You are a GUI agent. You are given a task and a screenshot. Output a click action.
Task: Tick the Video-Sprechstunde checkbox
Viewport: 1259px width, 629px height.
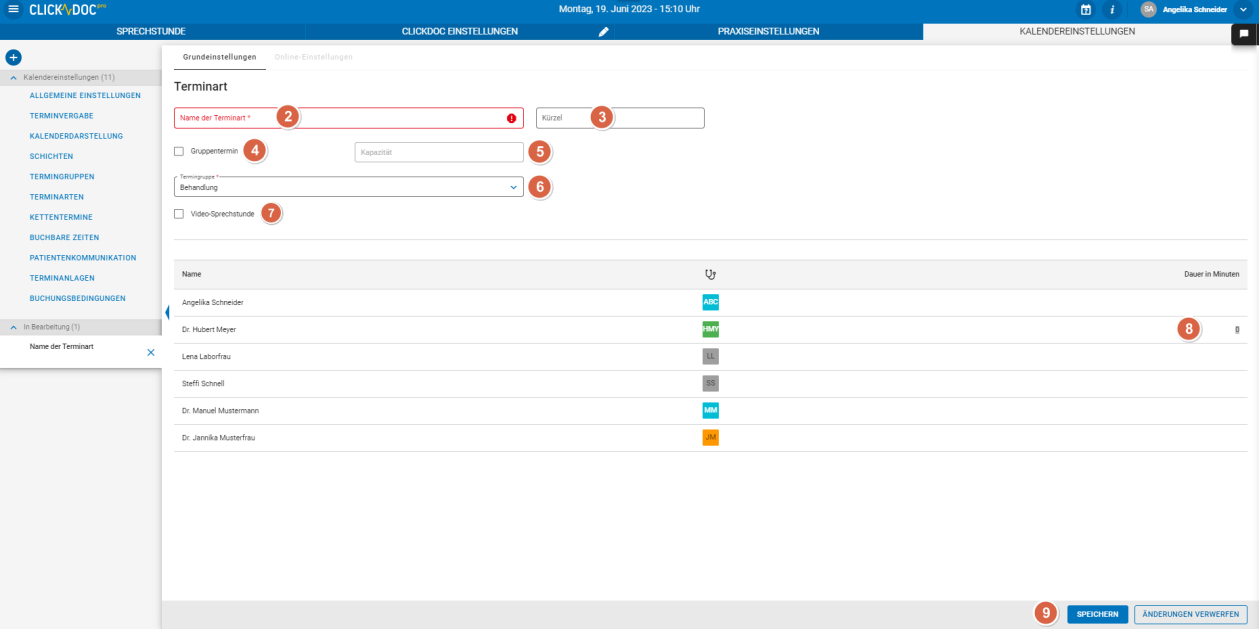pos(179,213)
